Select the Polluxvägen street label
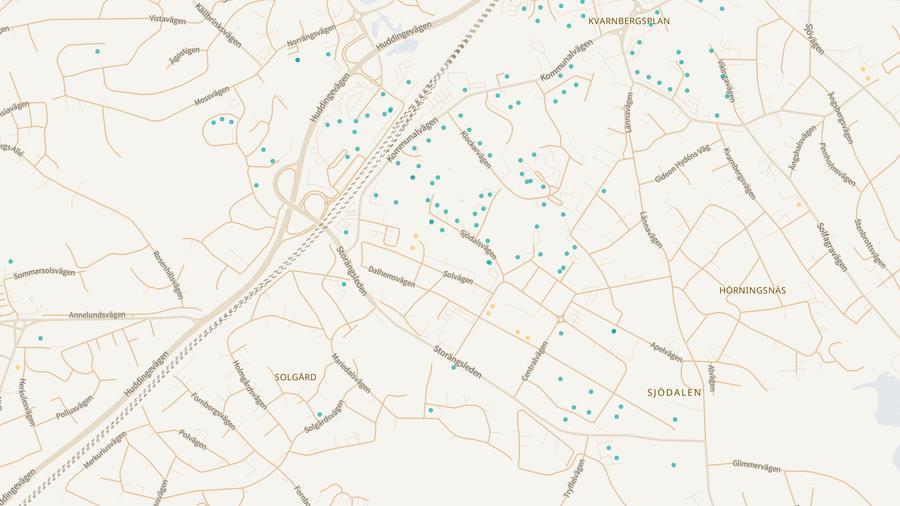 click(74, 407)
